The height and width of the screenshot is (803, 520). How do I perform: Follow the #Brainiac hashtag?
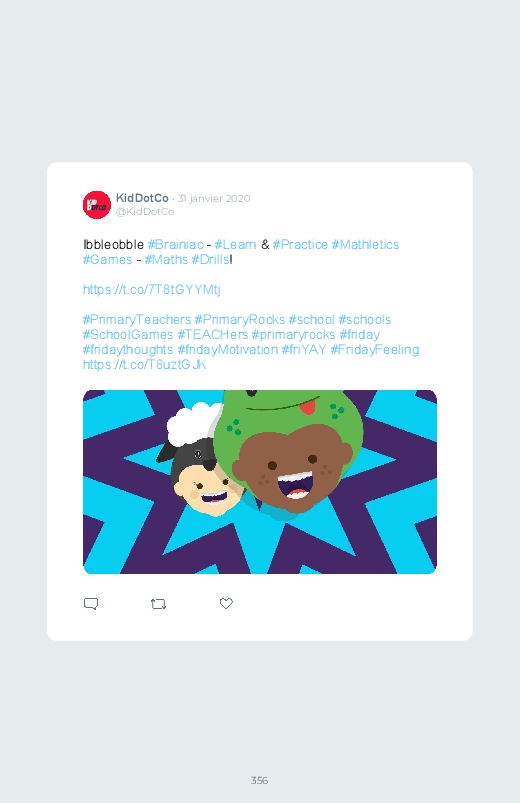click(175, 245)
